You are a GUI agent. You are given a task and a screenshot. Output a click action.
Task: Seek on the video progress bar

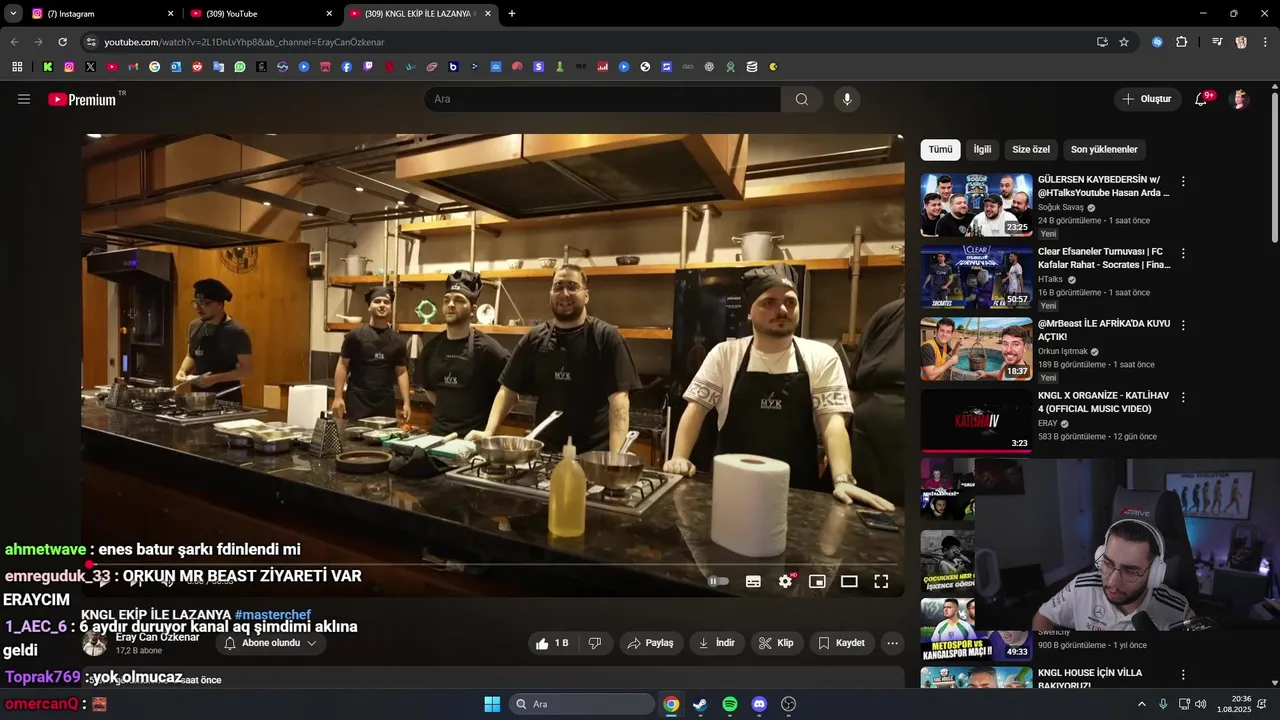click(x=492, y=565)
